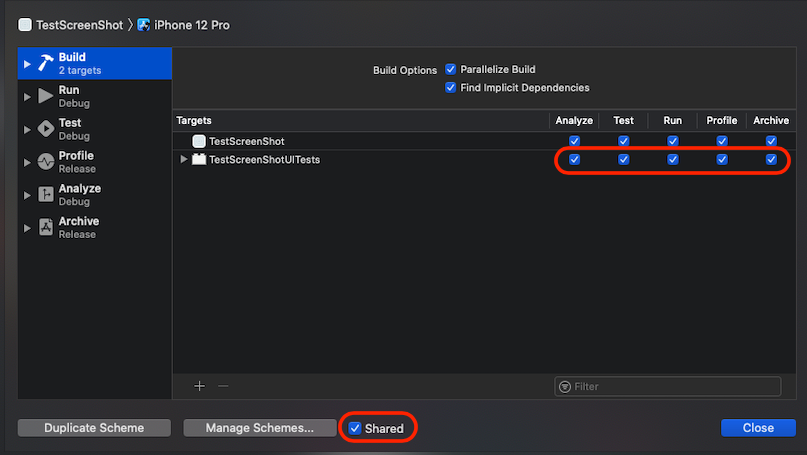Select the TestScreenShot target row
The height and width of the screenshot is (455, 807).
coord(484,141)
